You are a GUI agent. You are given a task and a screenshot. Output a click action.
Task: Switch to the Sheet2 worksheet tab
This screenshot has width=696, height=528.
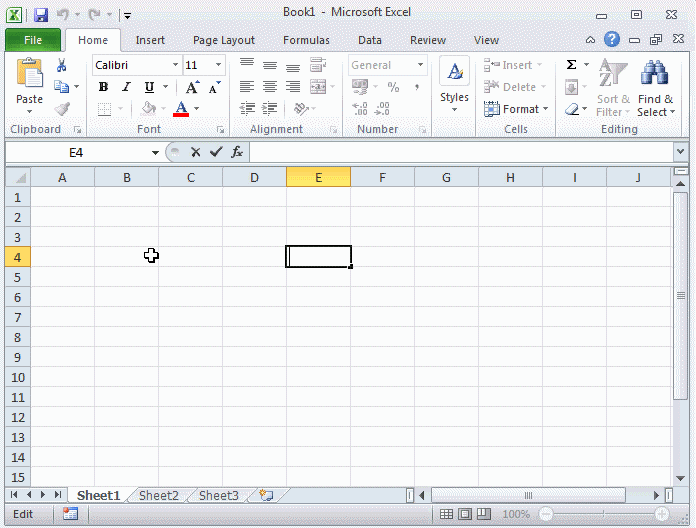(159, 495)
